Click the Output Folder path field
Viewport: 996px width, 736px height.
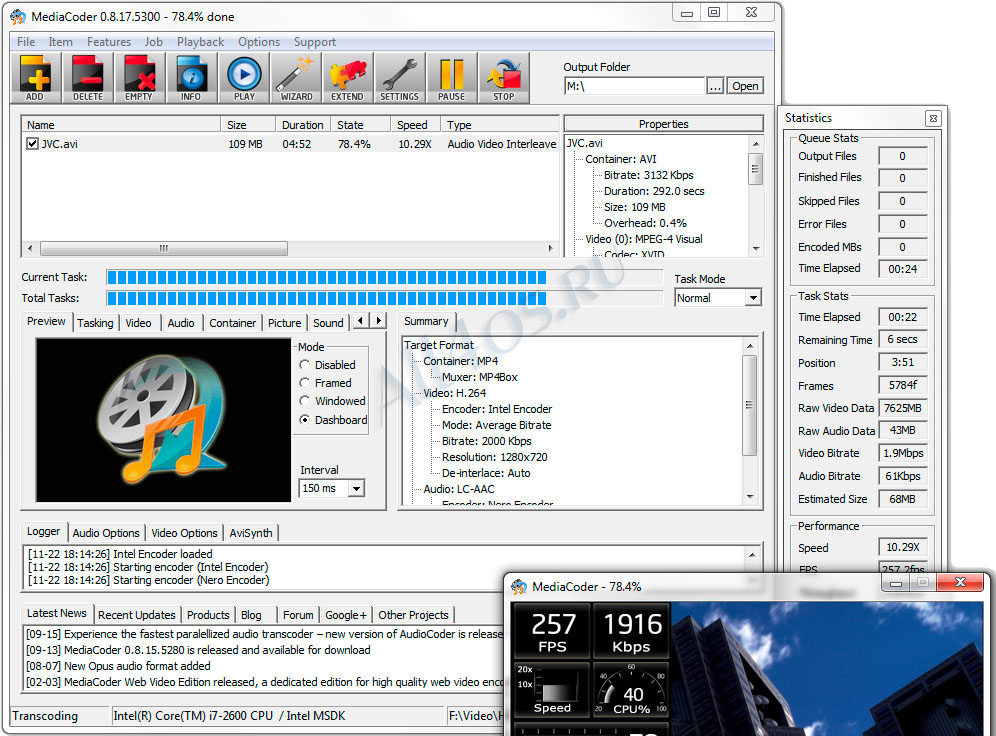(635, 86)
